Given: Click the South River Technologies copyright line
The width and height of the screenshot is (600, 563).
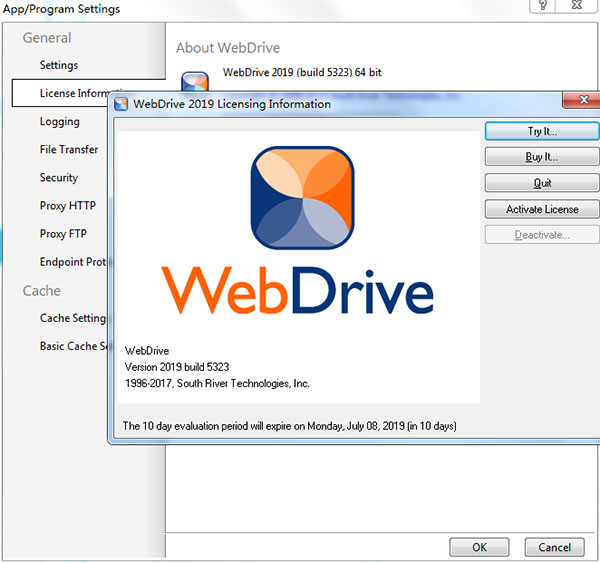Looking at the screenshot, I should [x=217, y=383].
